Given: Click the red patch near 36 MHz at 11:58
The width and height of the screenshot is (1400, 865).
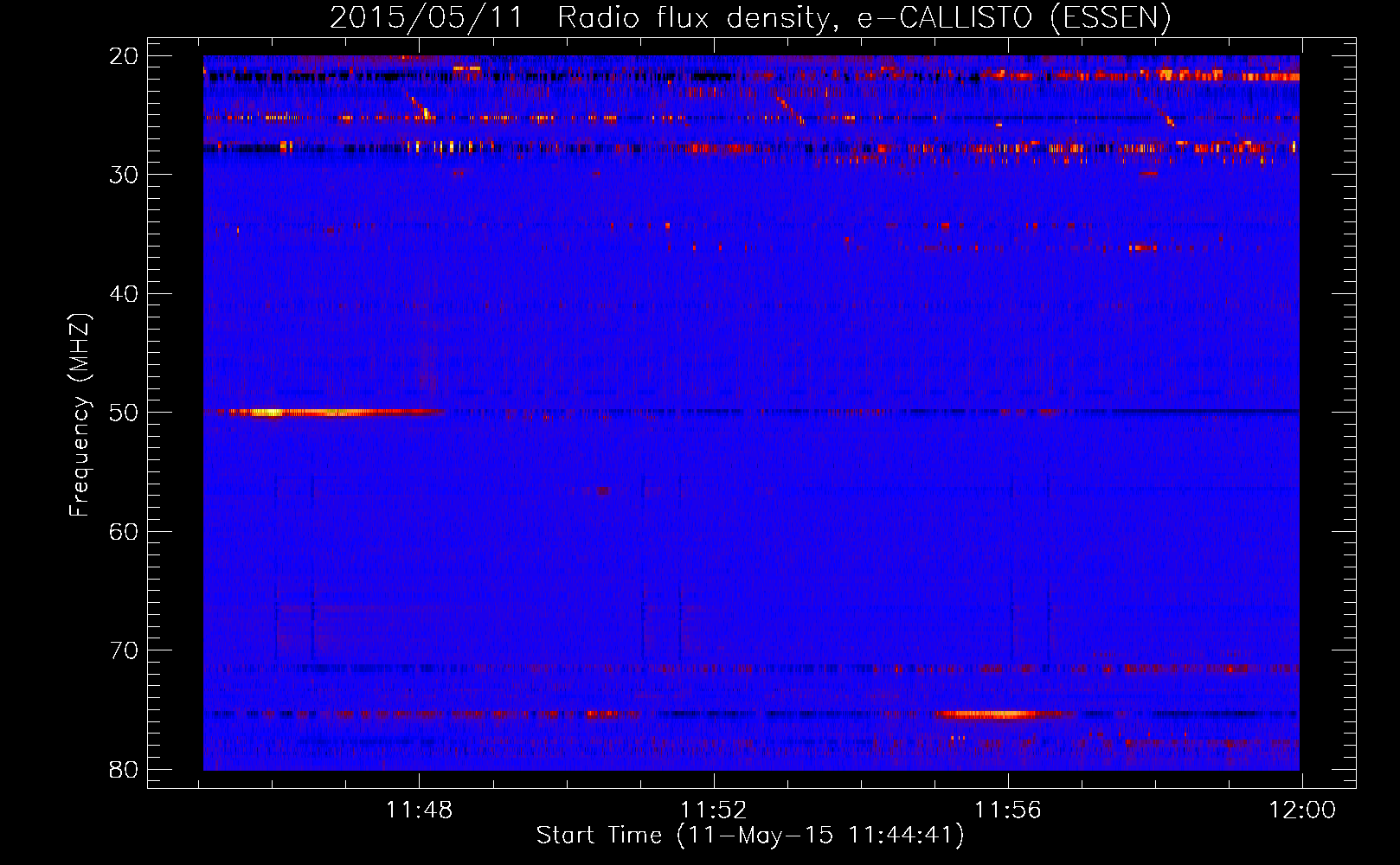Looking at the screenshot, I should coord(1144,248).
